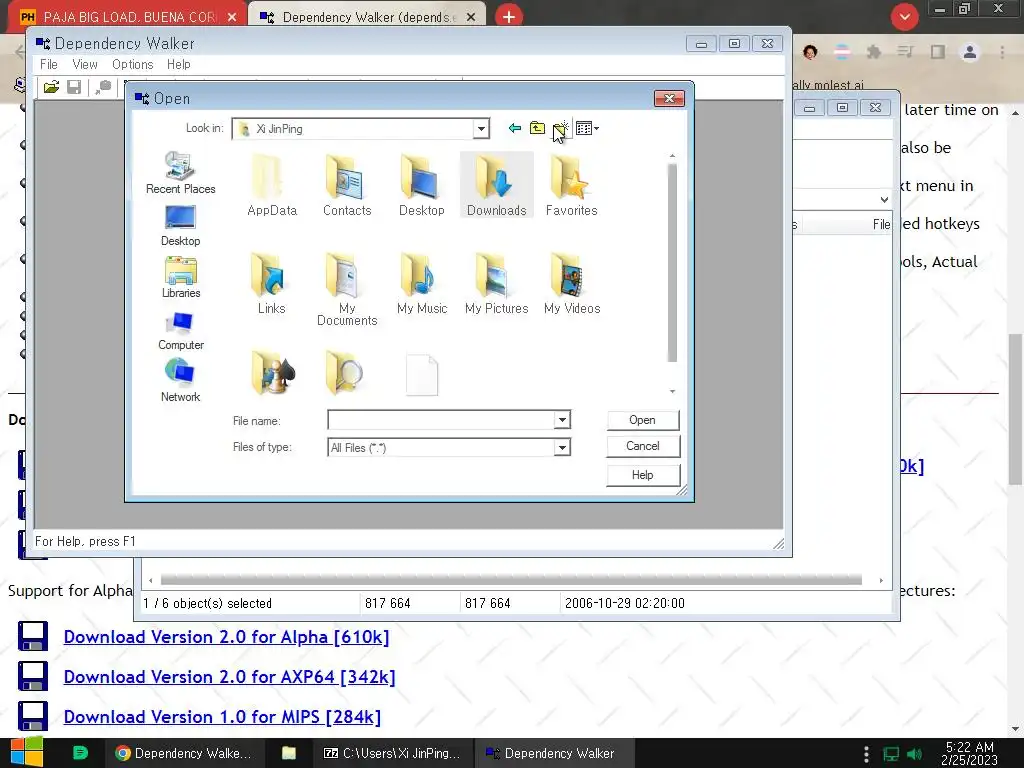1024x768 pixels.
Task: Select the My Music folder
Action: 422,283
